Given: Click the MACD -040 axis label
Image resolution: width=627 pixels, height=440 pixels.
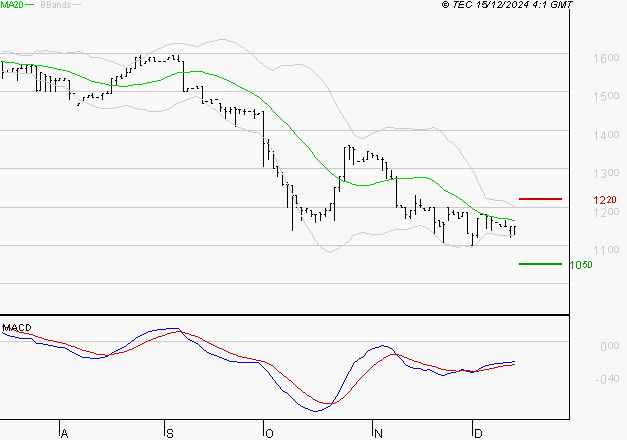Looking at the screenshot, I should [607, 379].
